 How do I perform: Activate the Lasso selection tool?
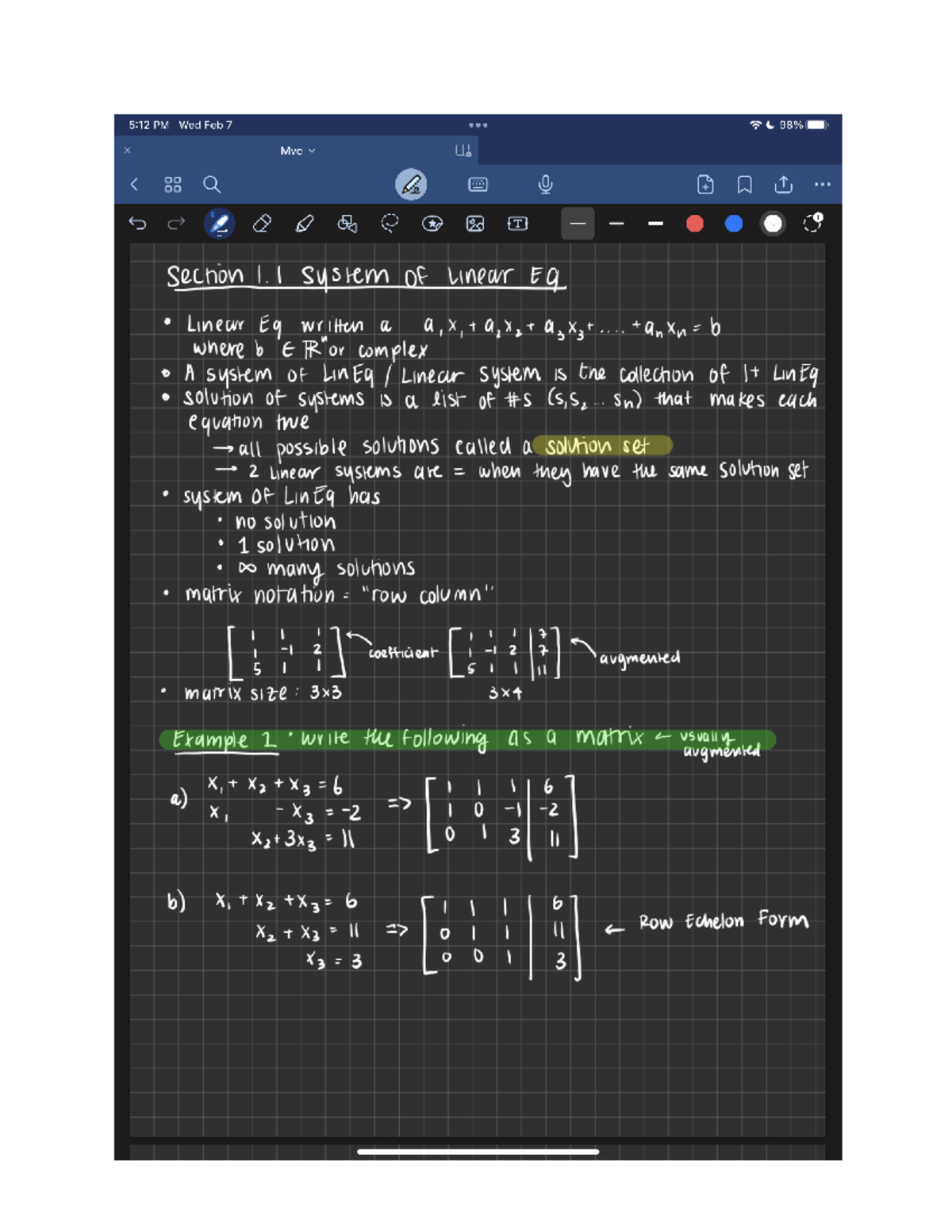388,223
